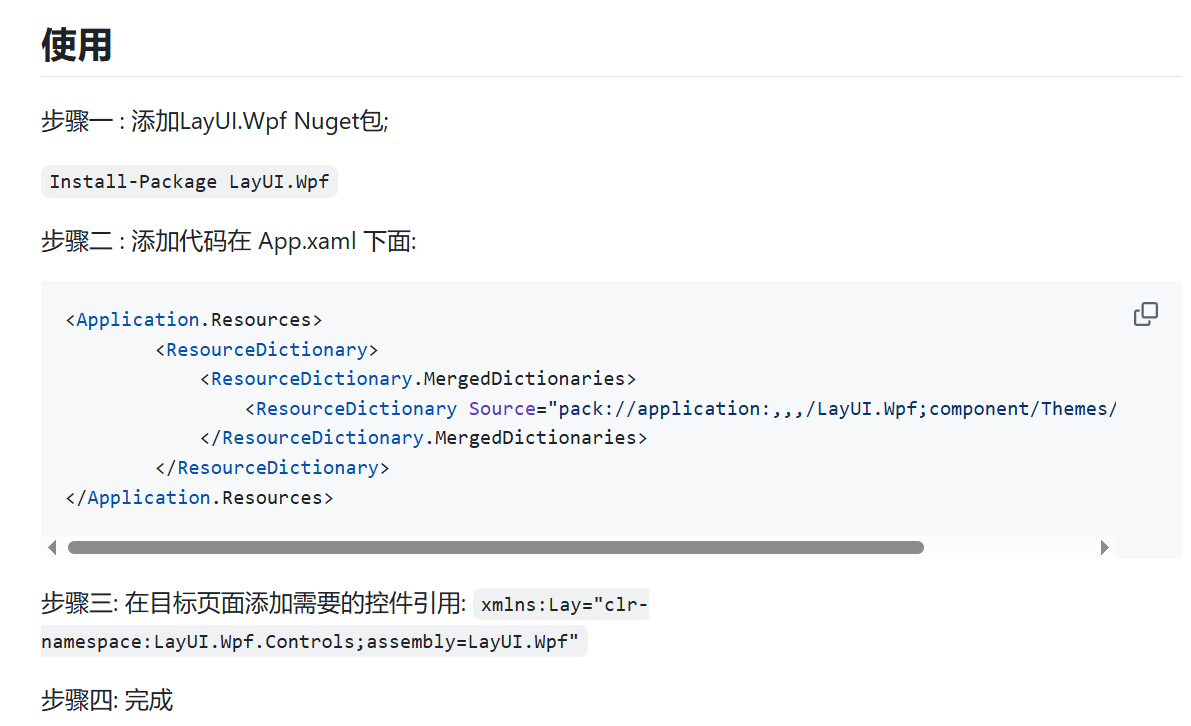This screenshot has height=726, width=1191.
Task: Click the horizontal scrollbar thumb under the code
Action: (x=495, y=547)
